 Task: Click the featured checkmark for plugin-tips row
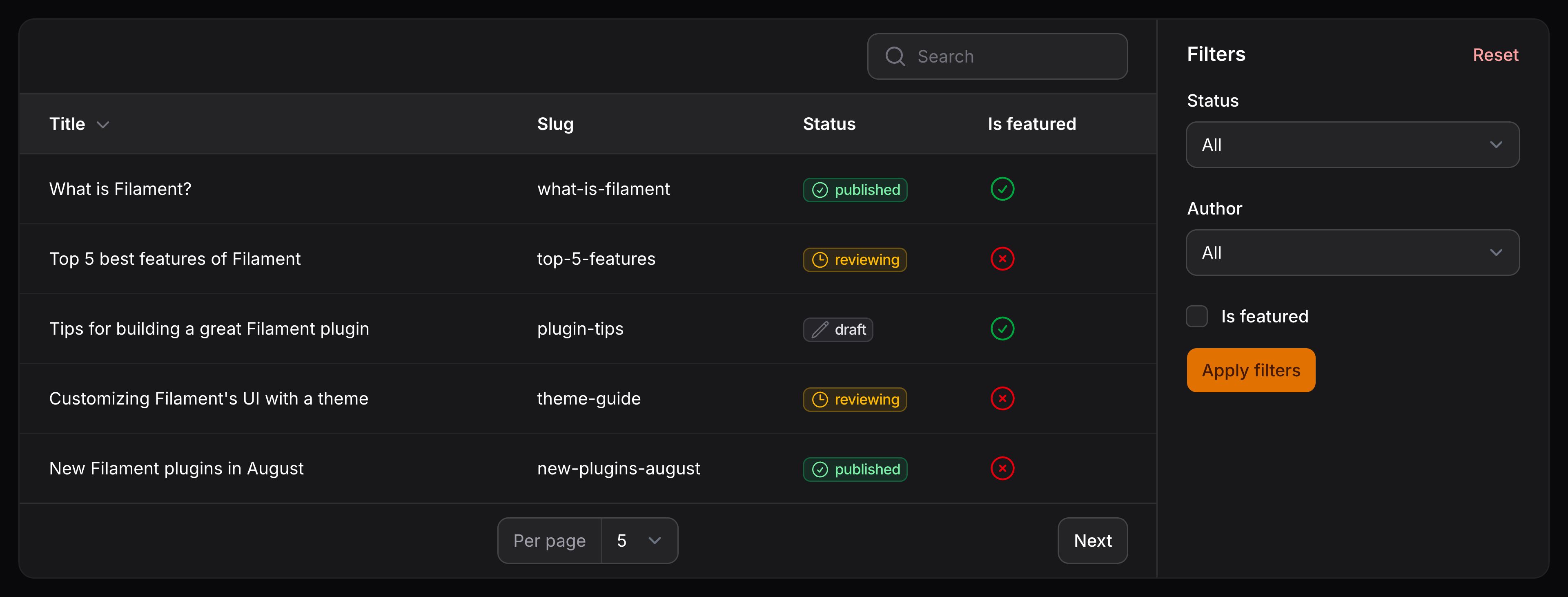[x=1002, y=329]
